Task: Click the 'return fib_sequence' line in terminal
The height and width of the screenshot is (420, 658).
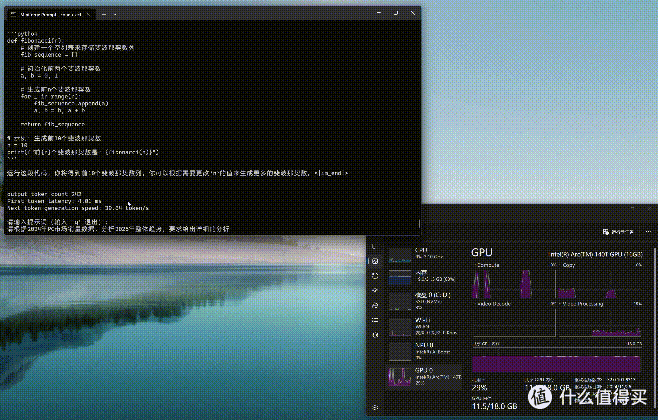Action: 53,124
